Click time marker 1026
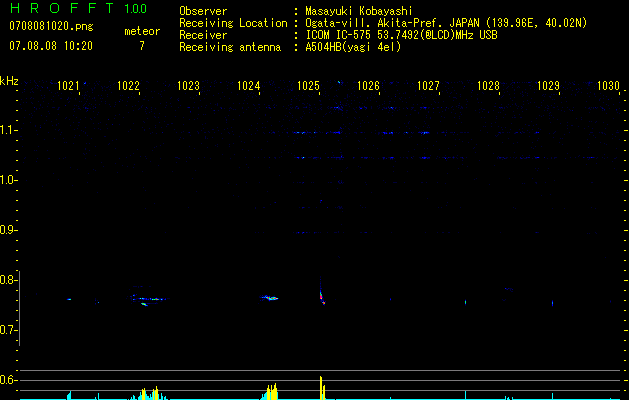629x400 pixels. pos(368,86)
